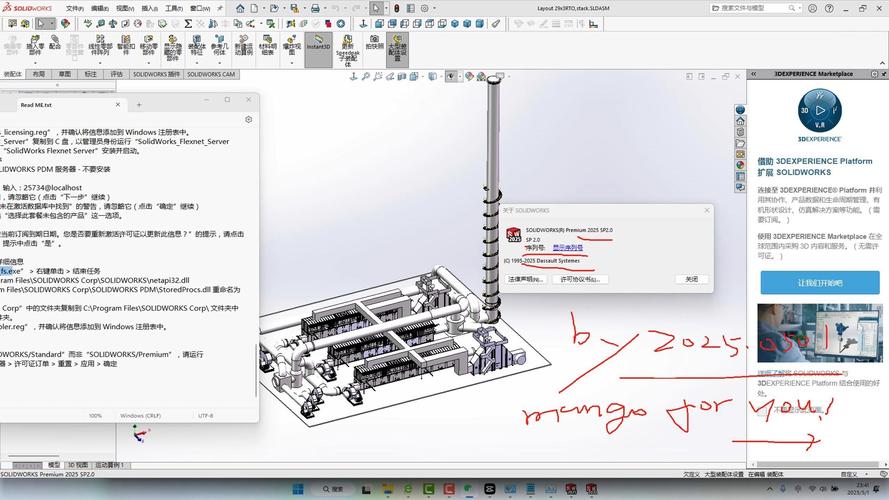
Task: Click the 3DEXPERIENCE compass play icon
Action: point(820,111)
